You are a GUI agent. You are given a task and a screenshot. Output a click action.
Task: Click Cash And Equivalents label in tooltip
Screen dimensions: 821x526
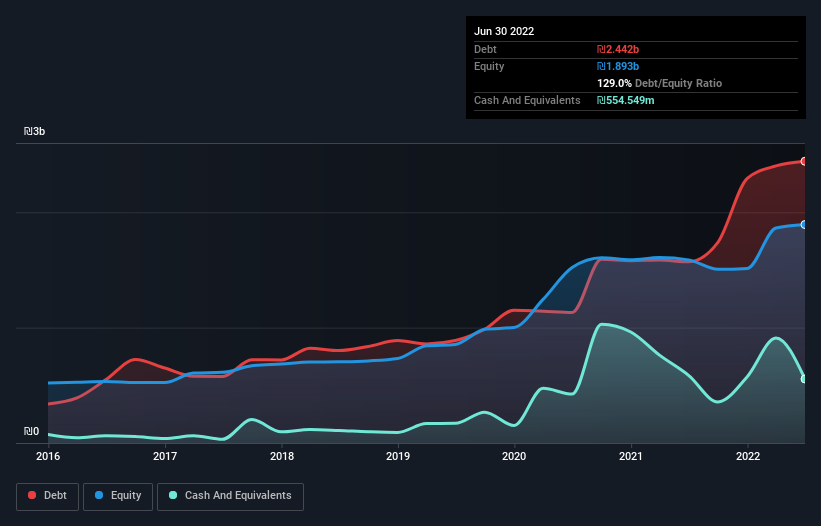coord(527,100)
